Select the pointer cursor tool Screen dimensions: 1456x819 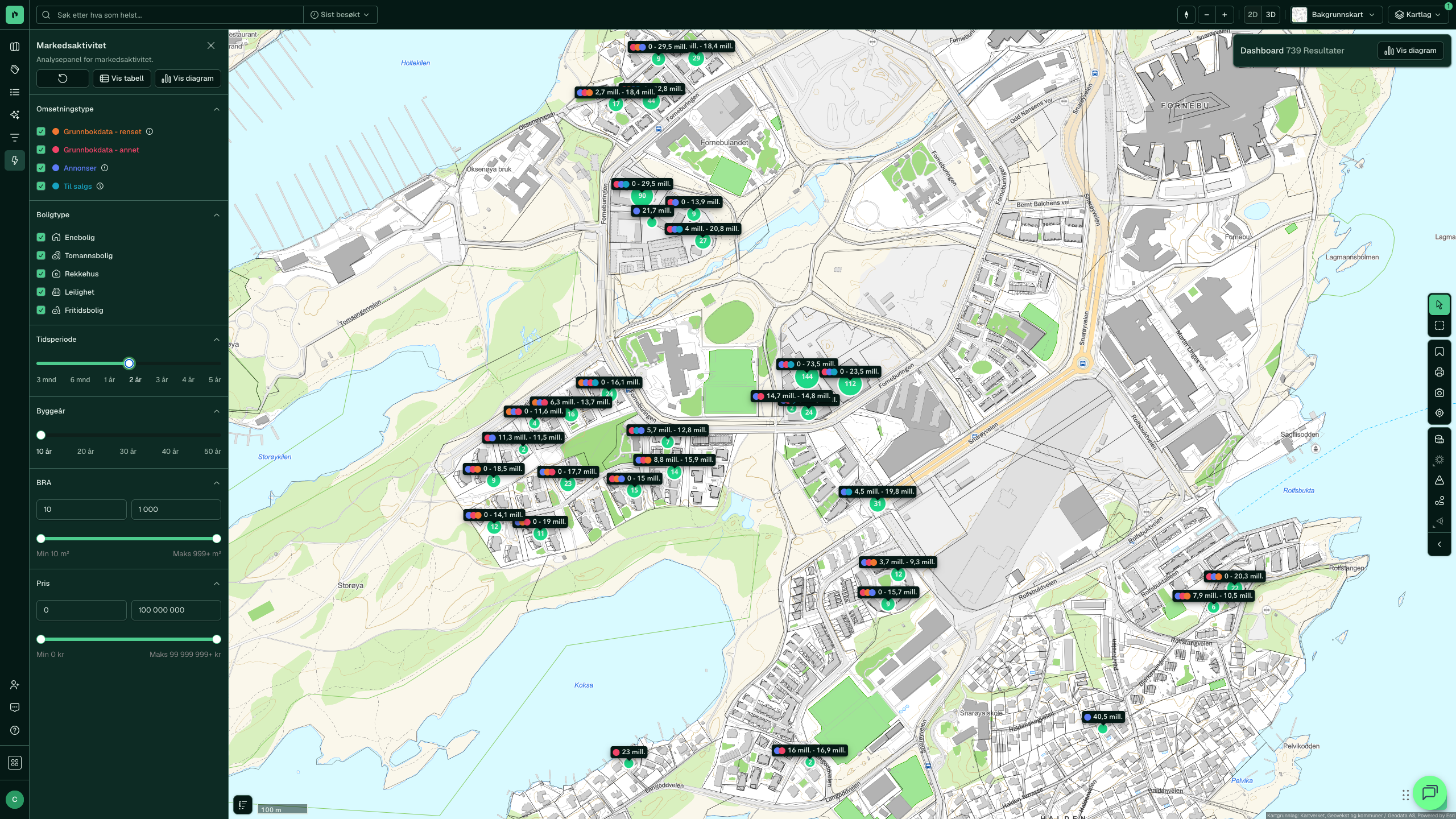pos(1440,305)
